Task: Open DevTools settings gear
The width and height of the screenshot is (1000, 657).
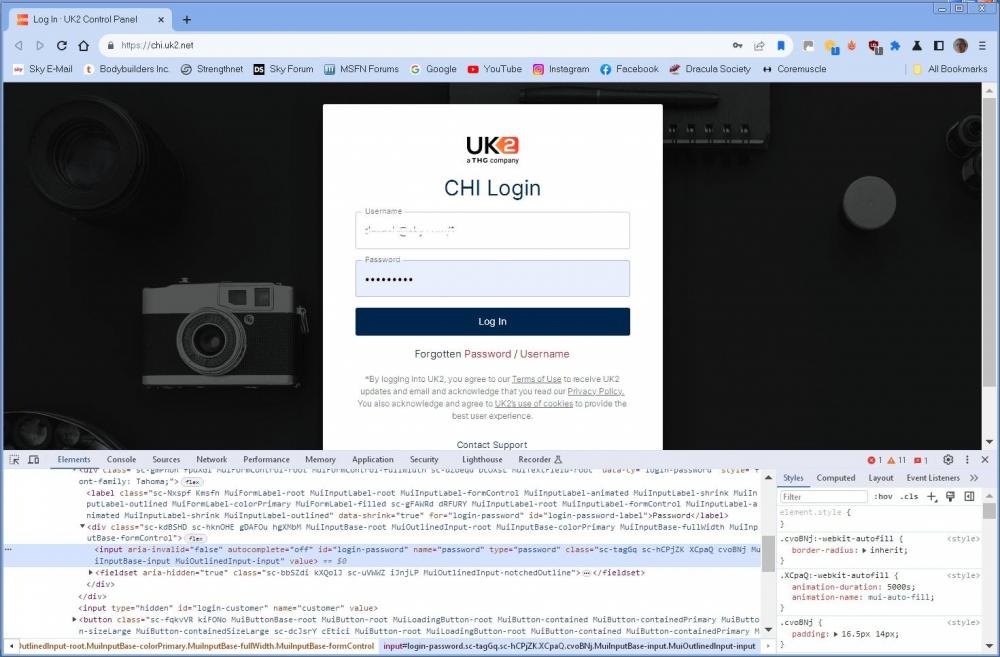Action: (x=948, y=460)
